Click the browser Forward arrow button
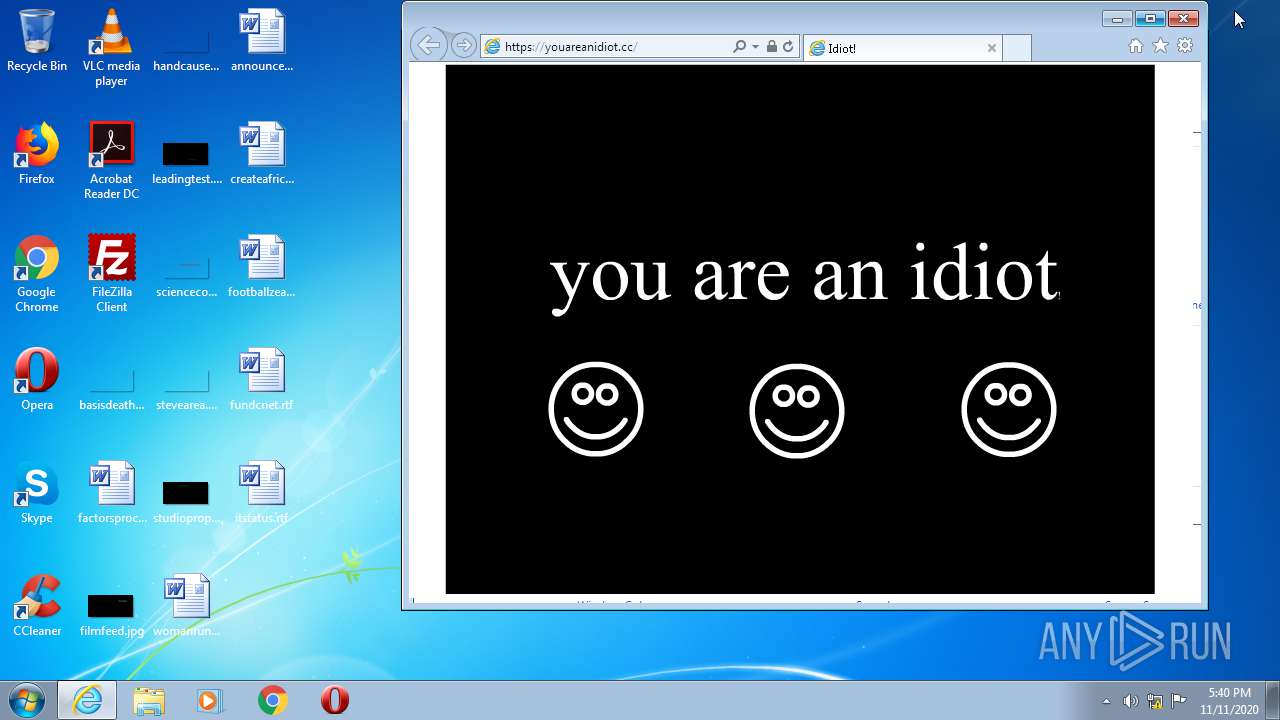Screen dimensions: 1280x720 click(463, 46)
